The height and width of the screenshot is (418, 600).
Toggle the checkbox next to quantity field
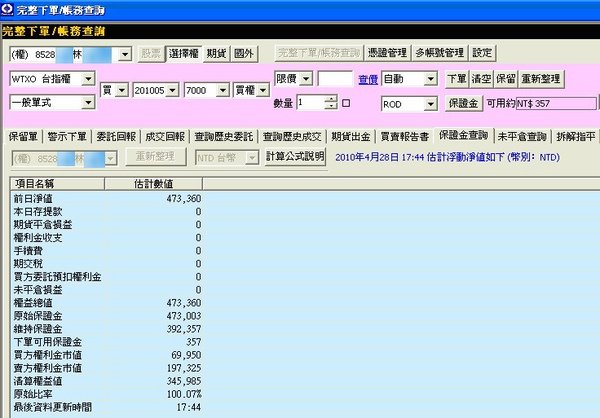[346, 103]
